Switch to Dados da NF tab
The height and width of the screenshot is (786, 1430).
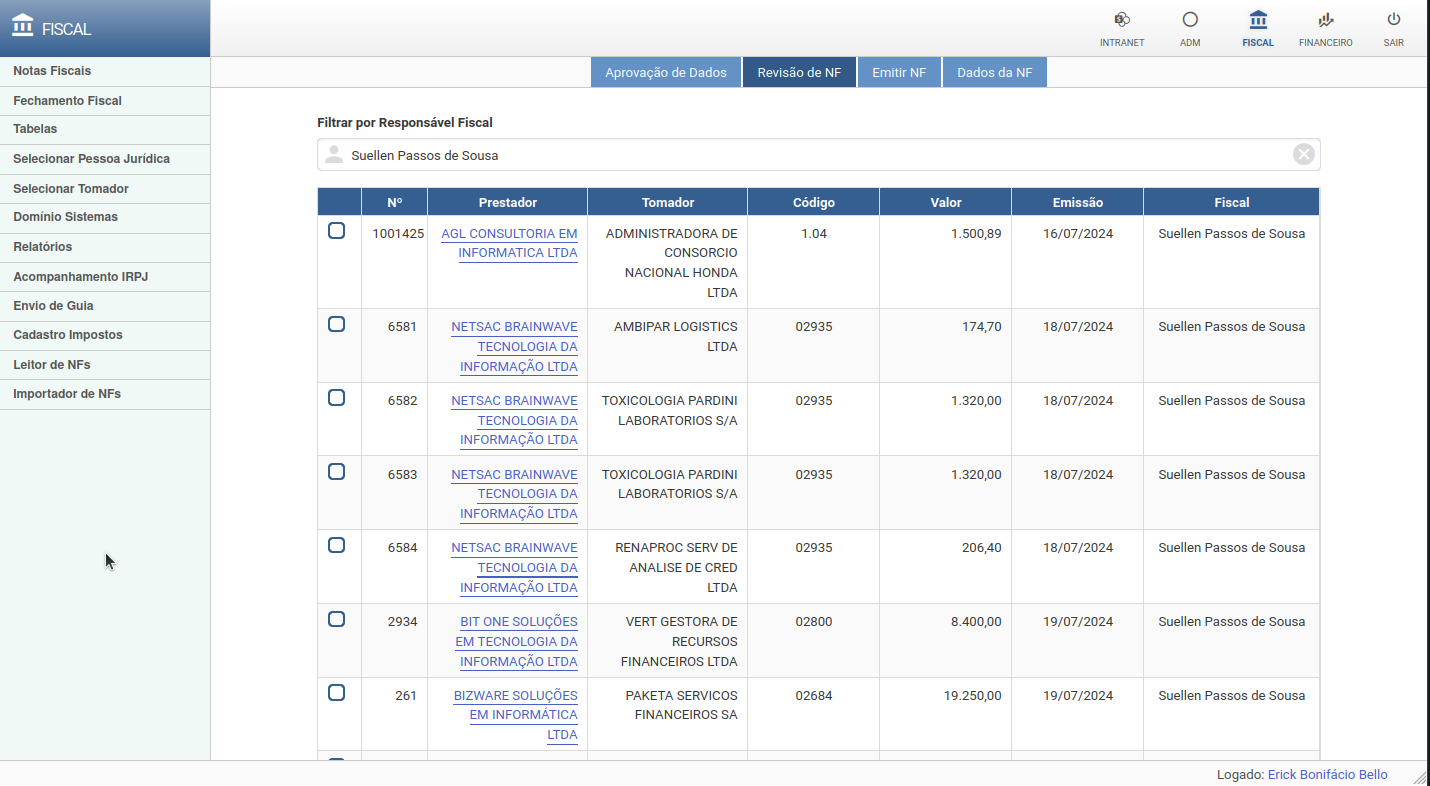click(x=995, y=73)
